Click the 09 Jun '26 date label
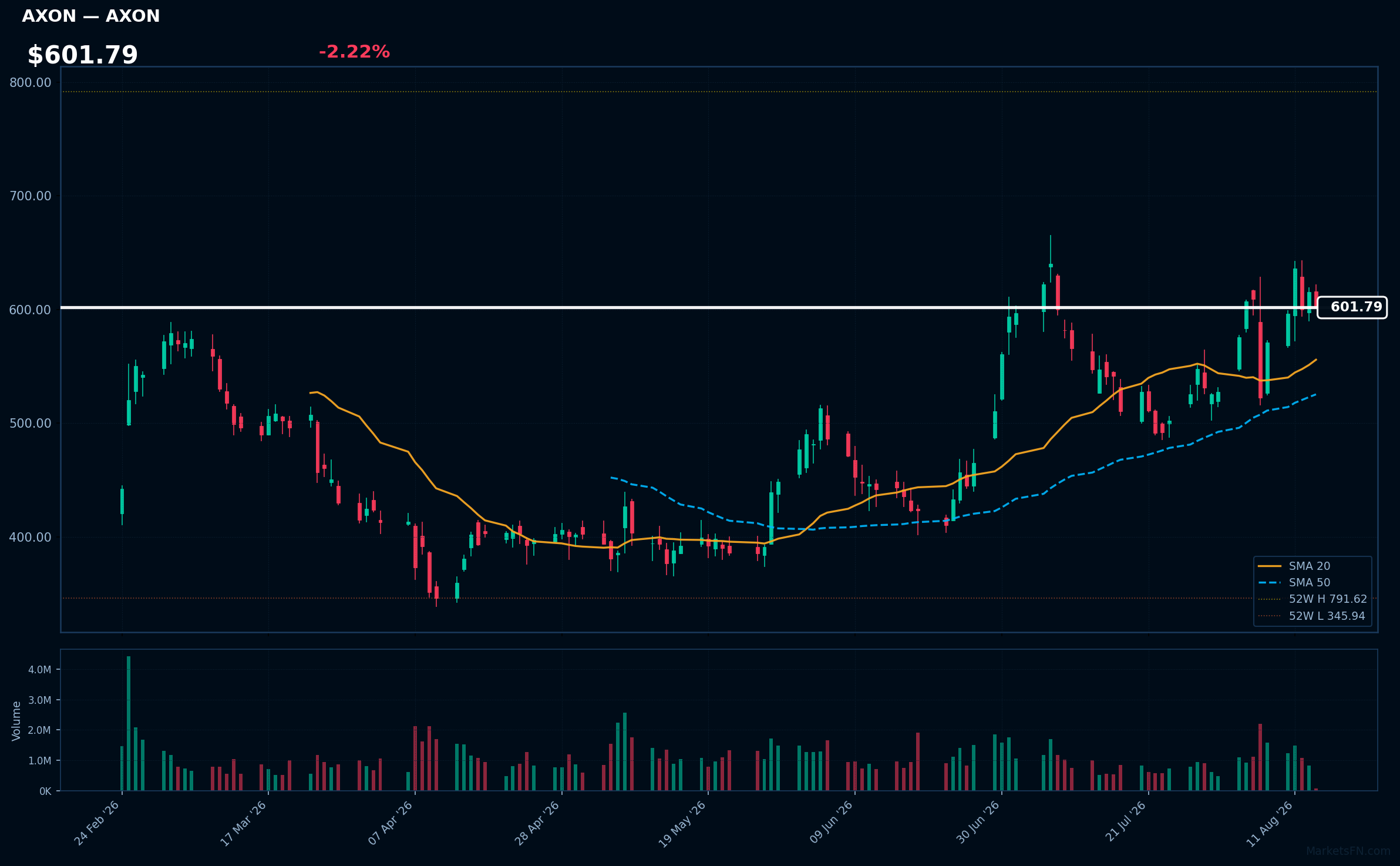Image resolution: width=1400 pixels, height=866 pixels. [831, 823]
